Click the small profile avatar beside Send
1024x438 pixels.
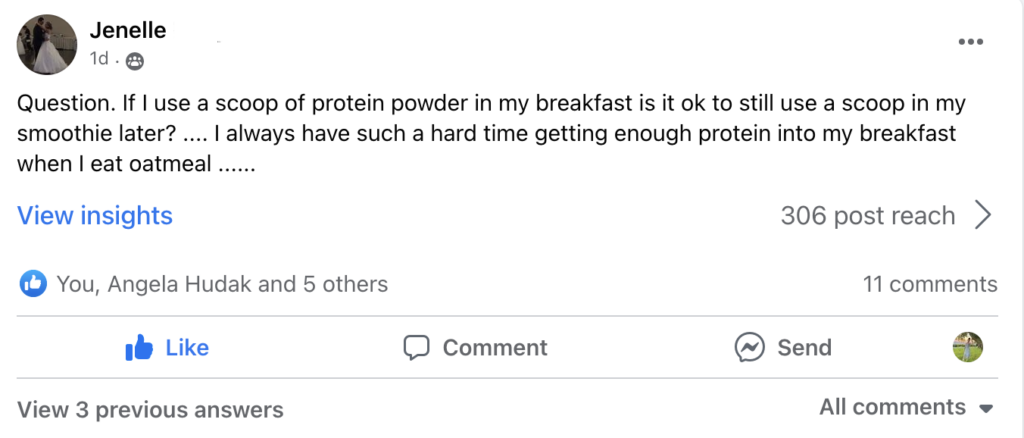(x=968, y=347)
